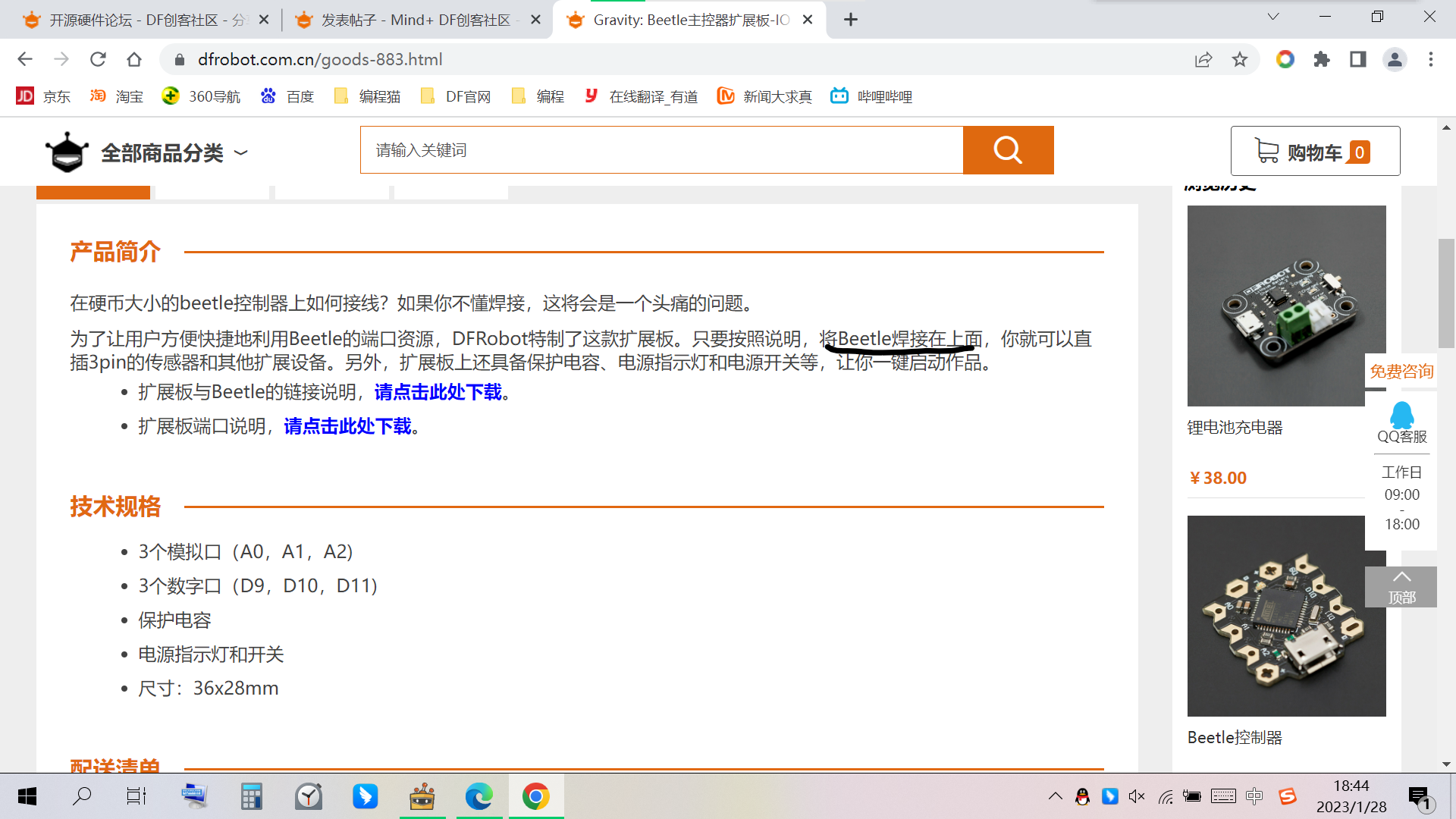Viewport: 1456px width, 819px height.
Task: Open the 锂电池充电器 product thumbnail
Action: click(1286, 306)
